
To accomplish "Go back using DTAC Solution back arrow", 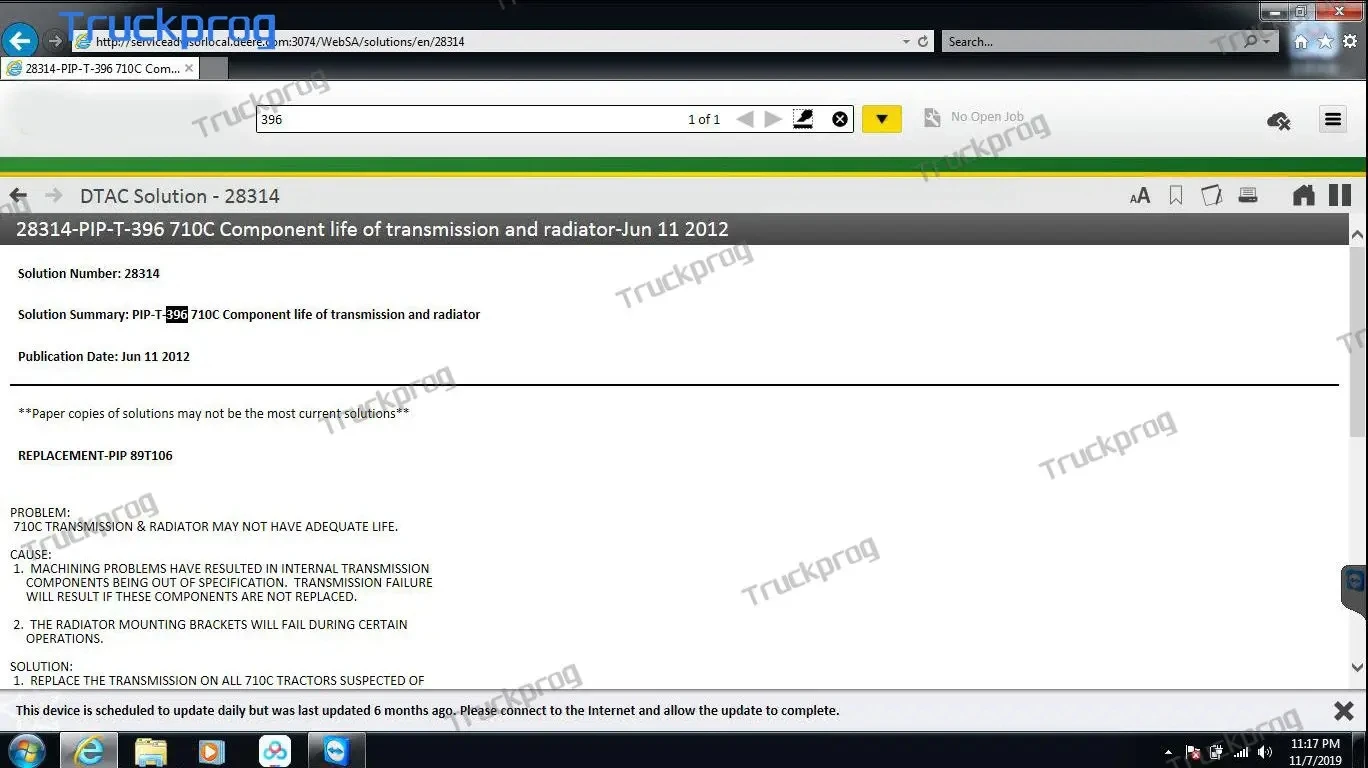I will coord(18,196).
